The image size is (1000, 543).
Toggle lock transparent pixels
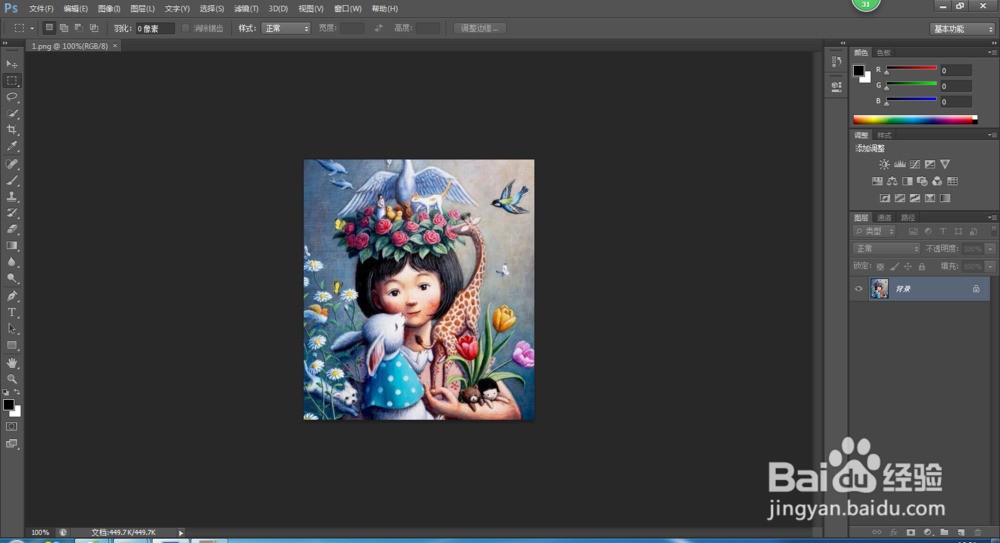point(880,267)
